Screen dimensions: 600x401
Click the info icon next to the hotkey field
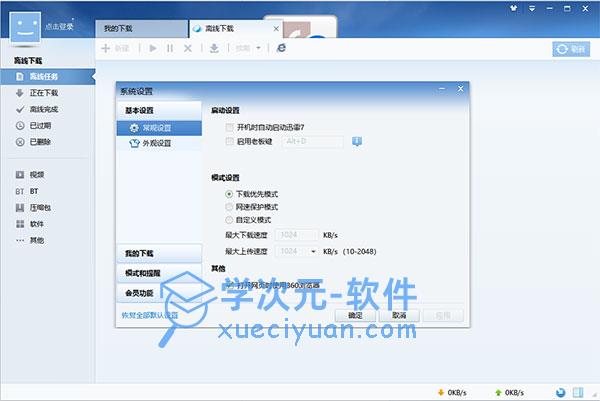pyautogui.click(x=357, y=142)
